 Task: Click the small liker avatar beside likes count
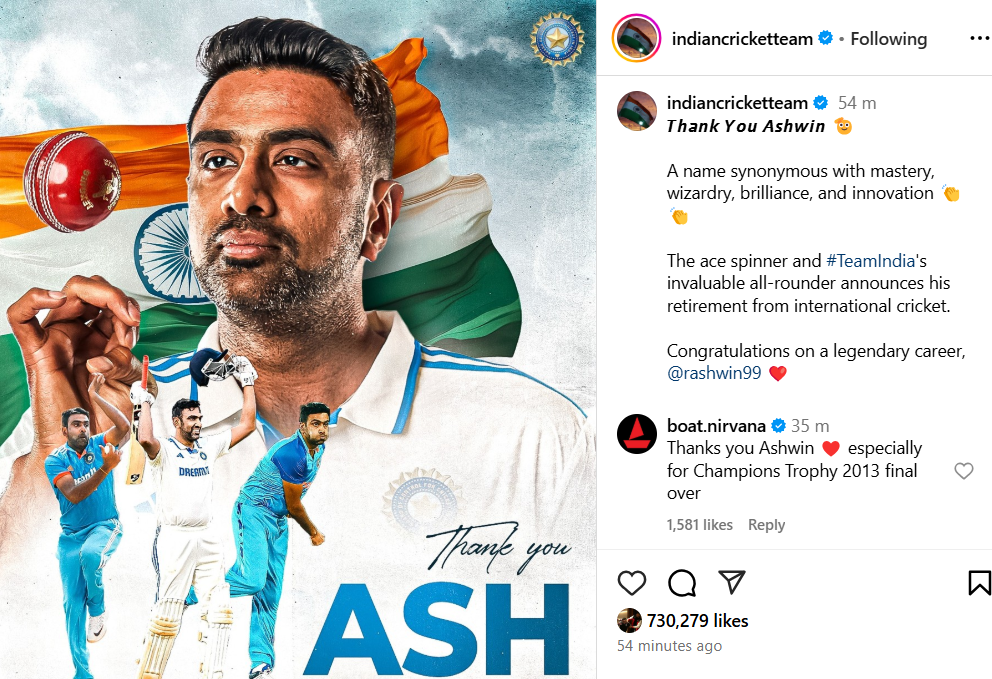coord(629,620)
